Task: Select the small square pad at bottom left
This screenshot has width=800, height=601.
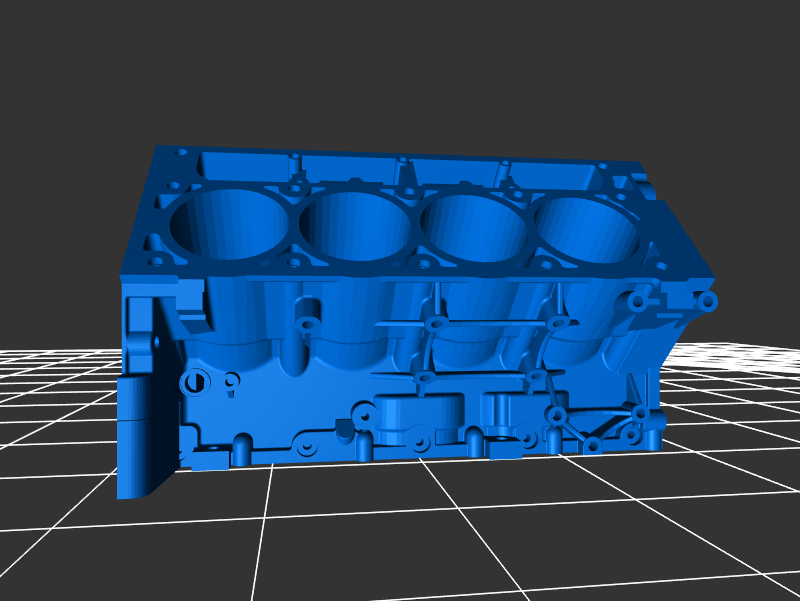Action: 207,462
